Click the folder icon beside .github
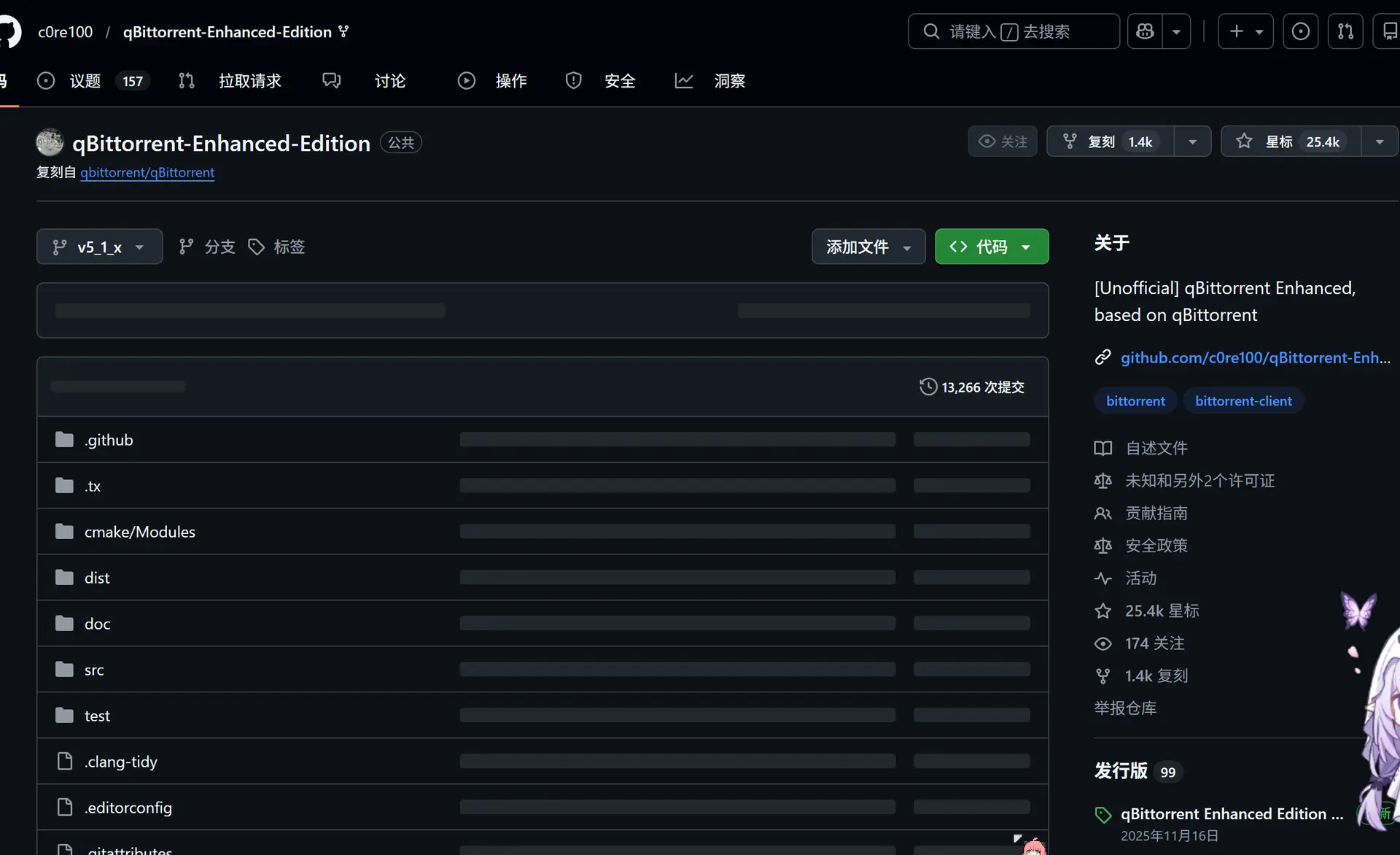 (65, 439)
